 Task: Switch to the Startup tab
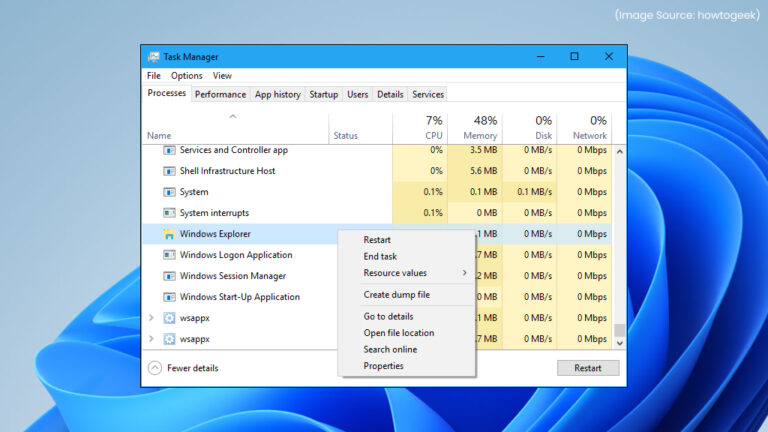[x=324, y=95]
